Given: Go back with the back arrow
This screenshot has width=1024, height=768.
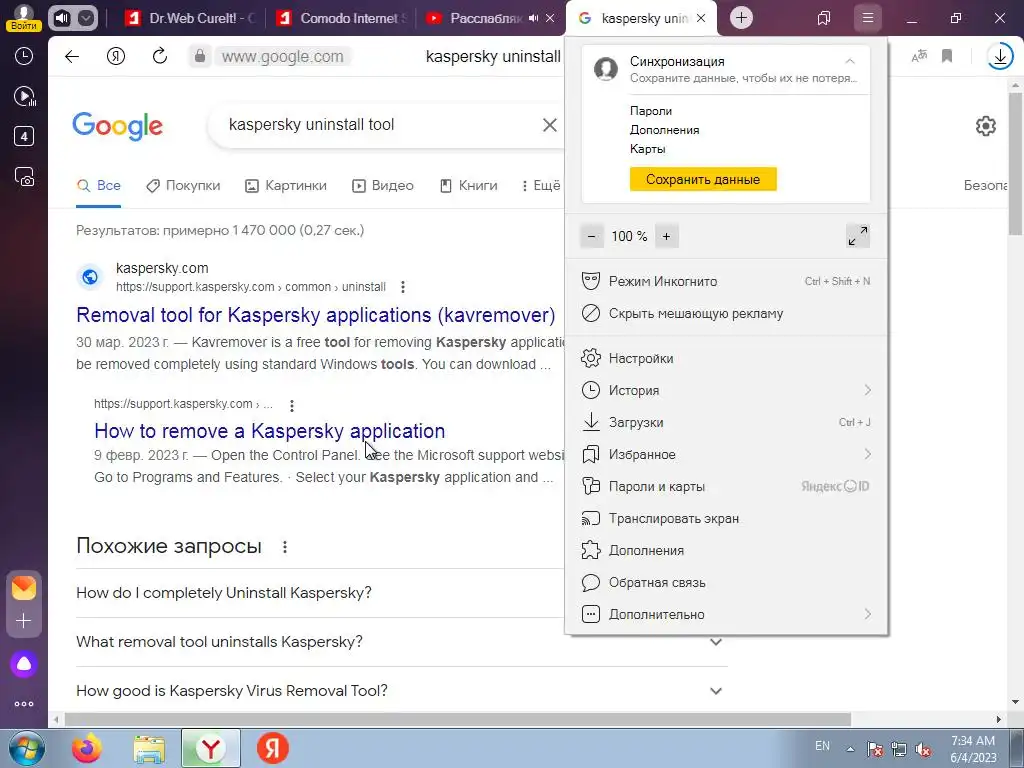Looking at the screenshot, I should click(72, 57).
